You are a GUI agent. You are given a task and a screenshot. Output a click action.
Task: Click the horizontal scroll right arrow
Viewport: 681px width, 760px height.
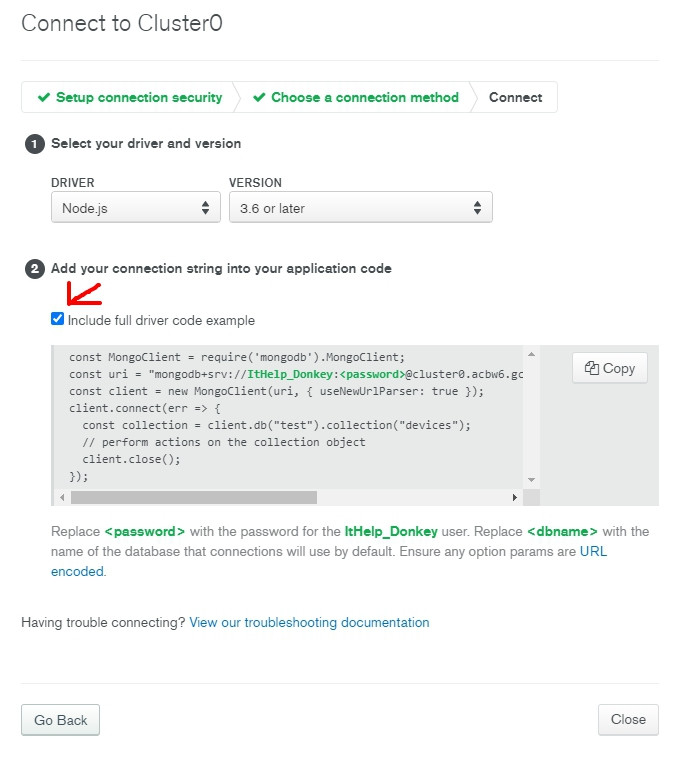coord(515,497)
